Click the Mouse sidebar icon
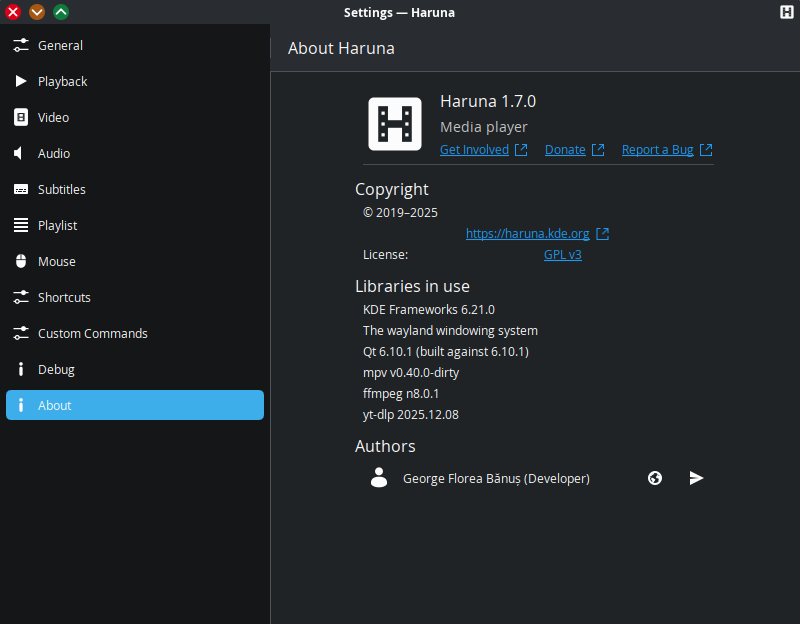 click(20, 261)
